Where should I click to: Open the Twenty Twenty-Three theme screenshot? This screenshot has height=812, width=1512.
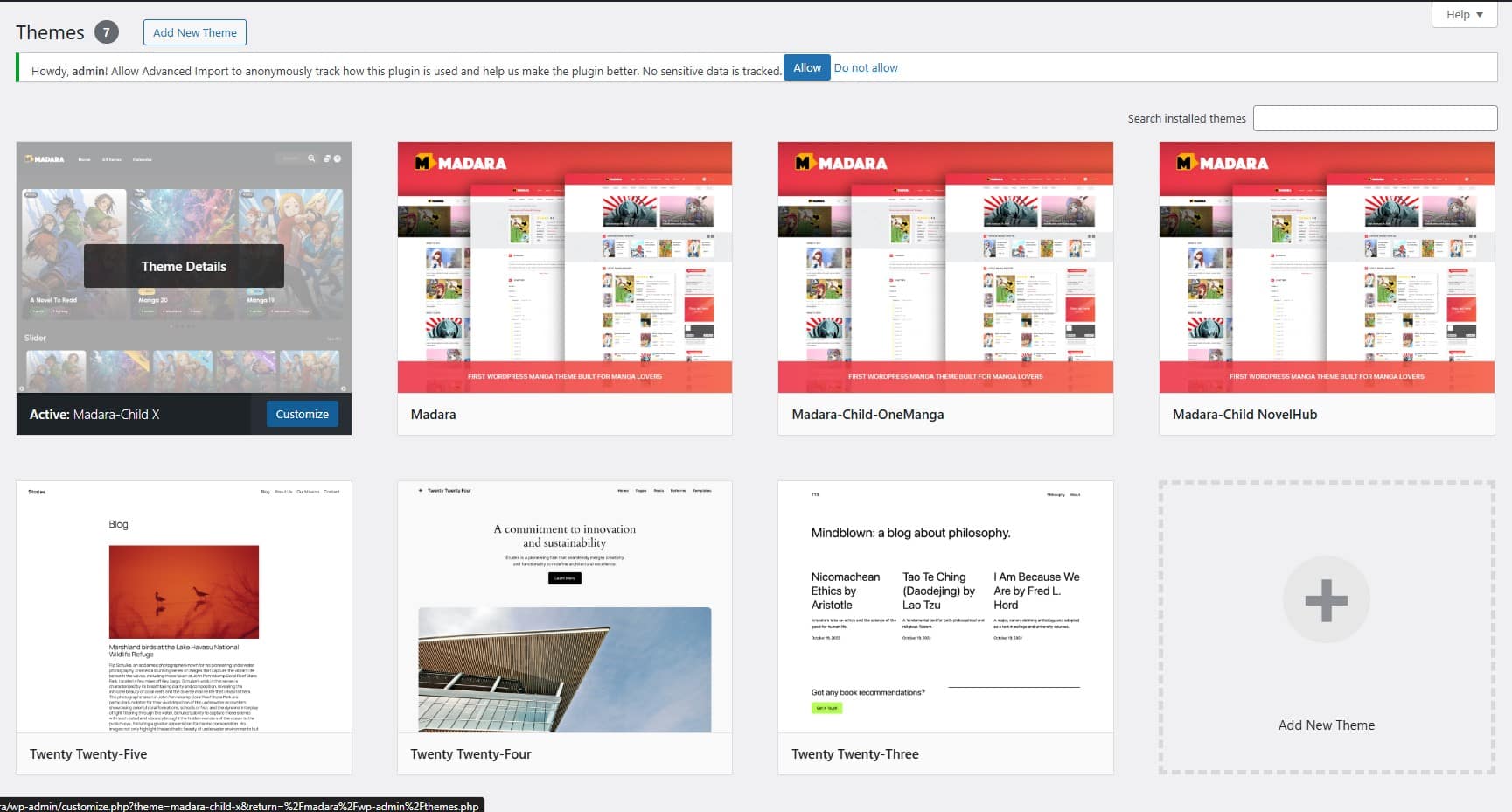click(945, 606)
